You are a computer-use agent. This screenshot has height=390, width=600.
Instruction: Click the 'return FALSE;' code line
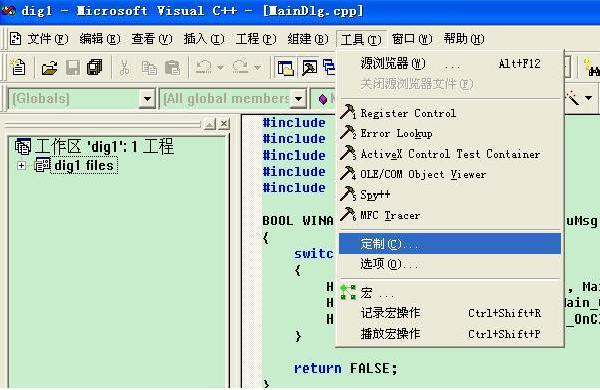(346, 368)
